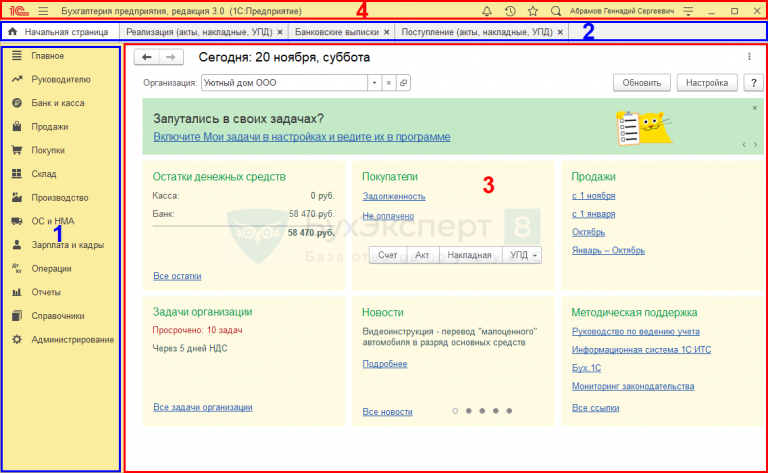This screenshot has height=473, width=768.
Task: Click the search magnifier icon
Action: tap(555, 11)
